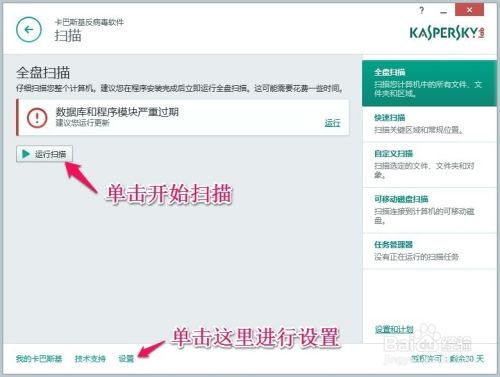Open the 技术支持 link
This screenshot has width=500, height=377.
90,359
